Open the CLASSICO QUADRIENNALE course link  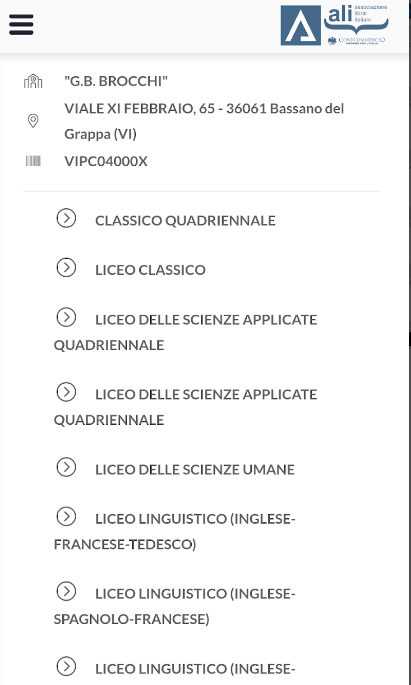click(185, 221)
